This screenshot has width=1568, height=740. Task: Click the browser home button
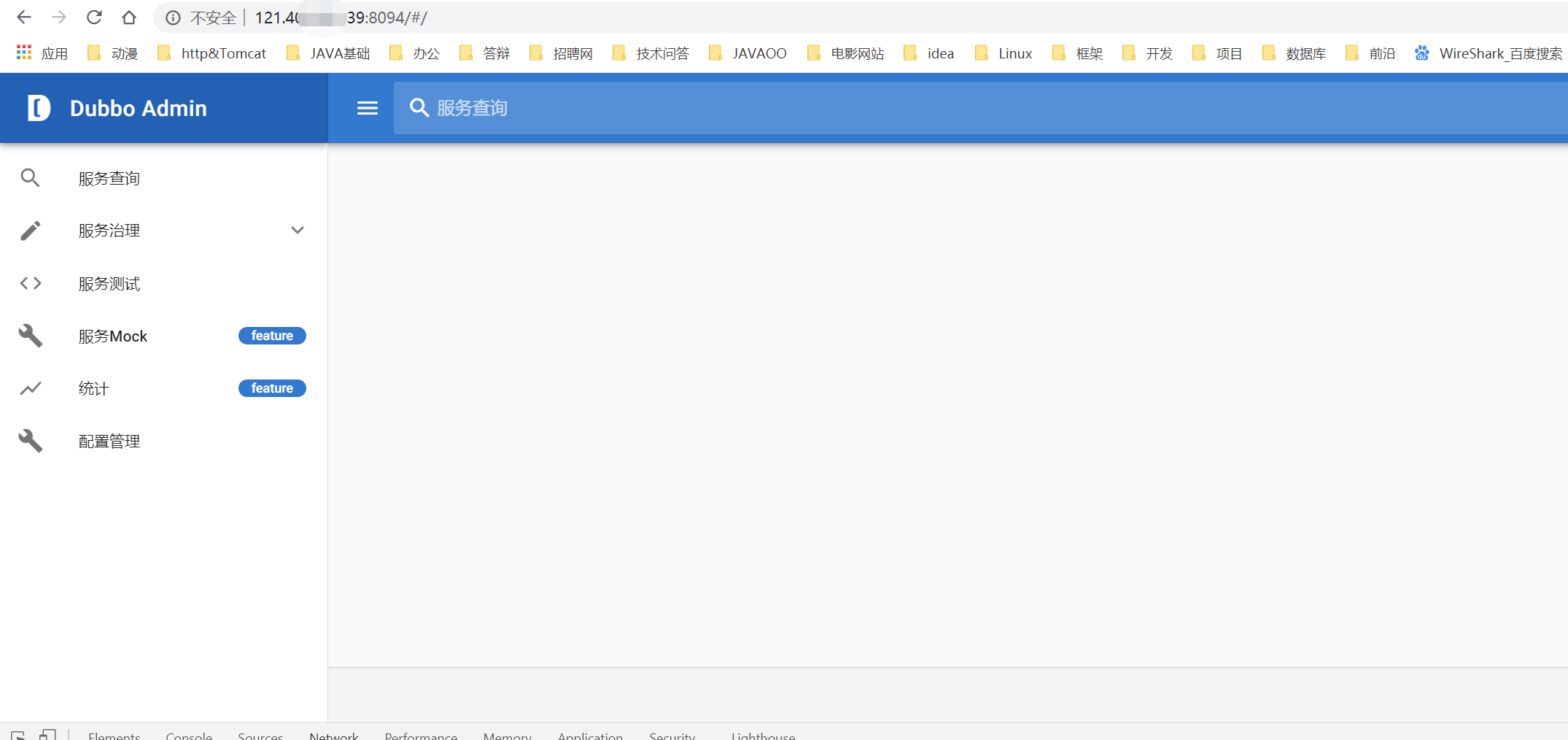(x=129, y=18)
